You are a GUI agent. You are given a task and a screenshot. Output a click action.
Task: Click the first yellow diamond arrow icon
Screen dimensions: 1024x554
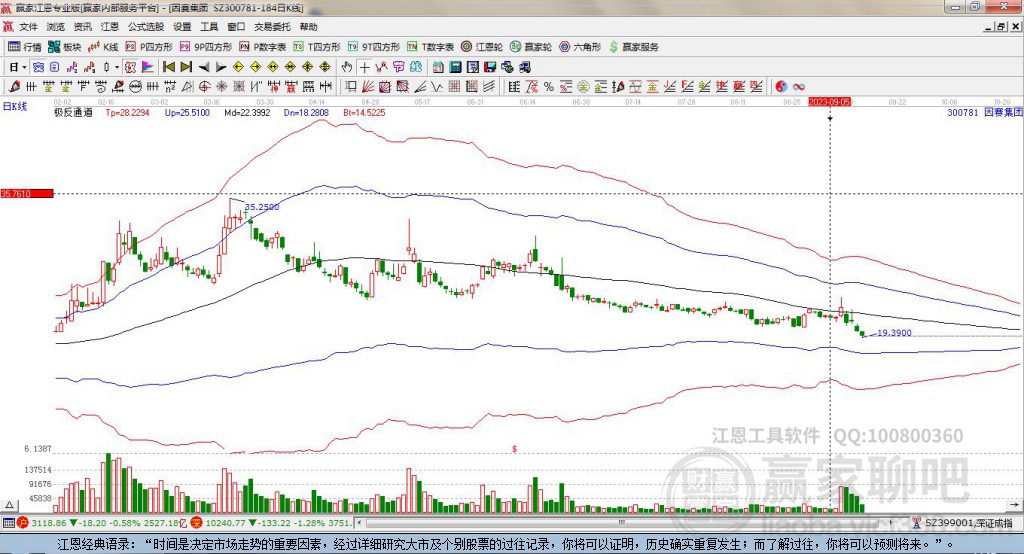[x=238, y=67]
